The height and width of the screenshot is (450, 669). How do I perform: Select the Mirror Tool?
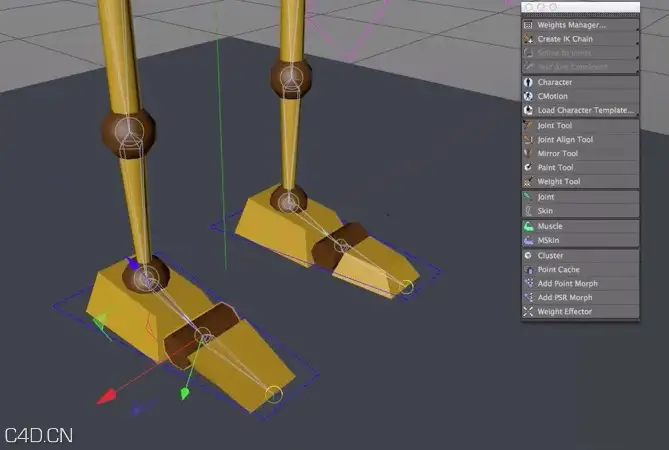[x=580, y=154]
